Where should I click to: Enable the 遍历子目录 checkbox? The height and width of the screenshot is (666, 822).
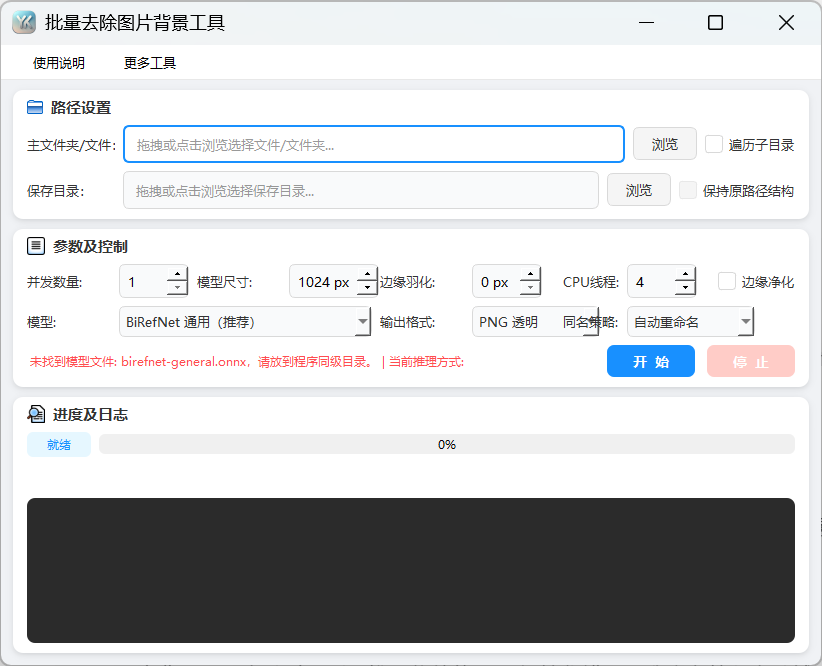coord(713,144)
